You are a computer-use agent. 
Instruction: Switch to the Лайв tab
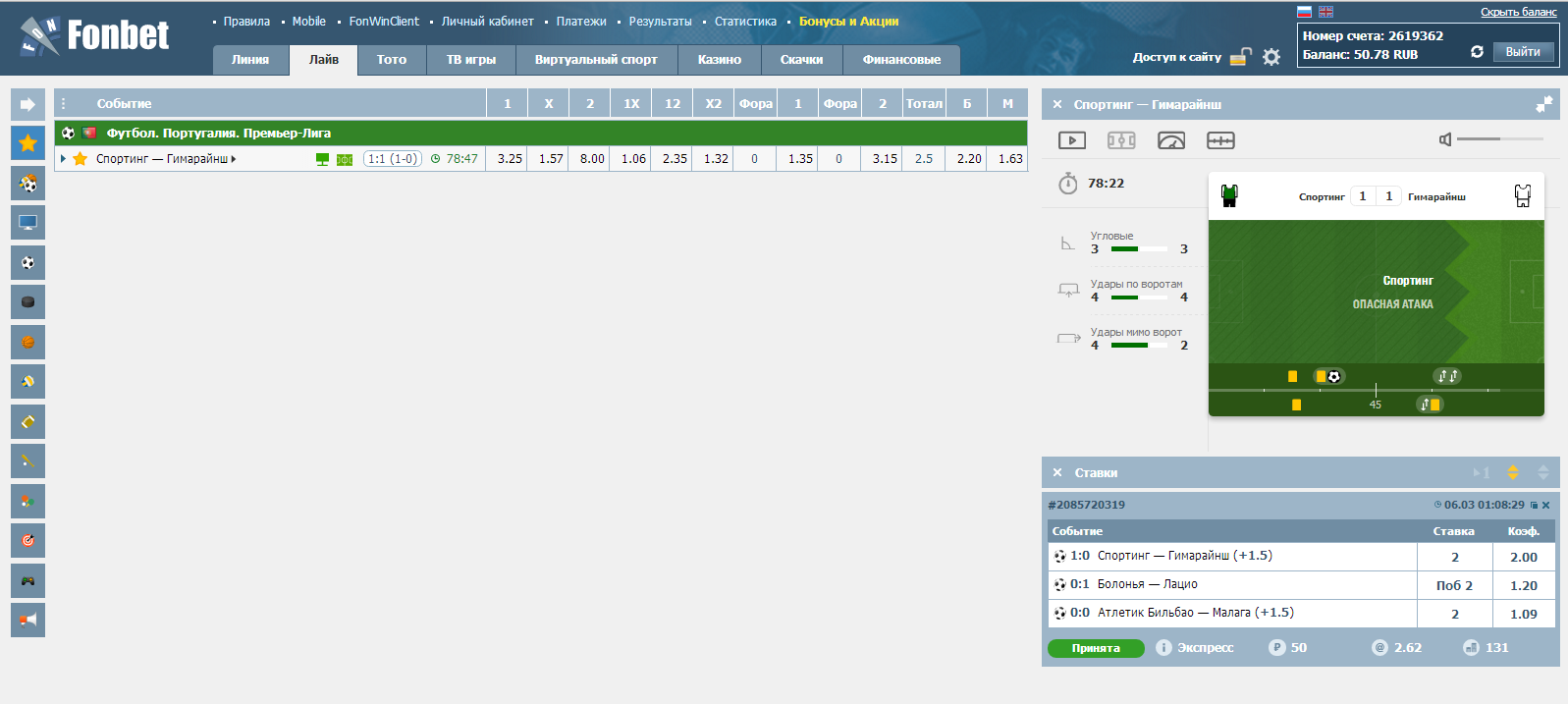pos(324,60)
